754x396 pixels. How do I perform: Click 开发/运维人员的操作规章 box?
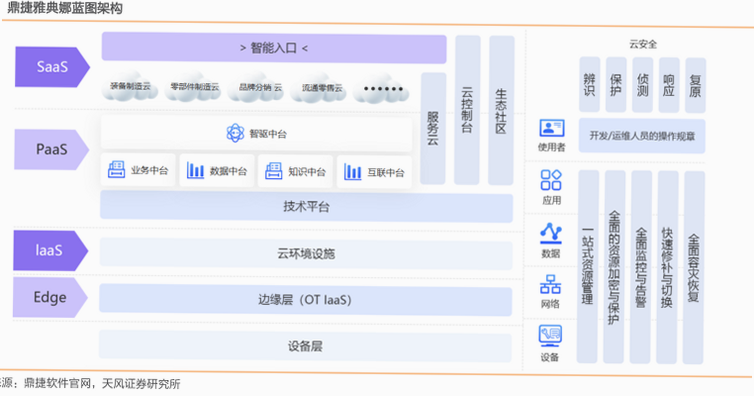642,136
